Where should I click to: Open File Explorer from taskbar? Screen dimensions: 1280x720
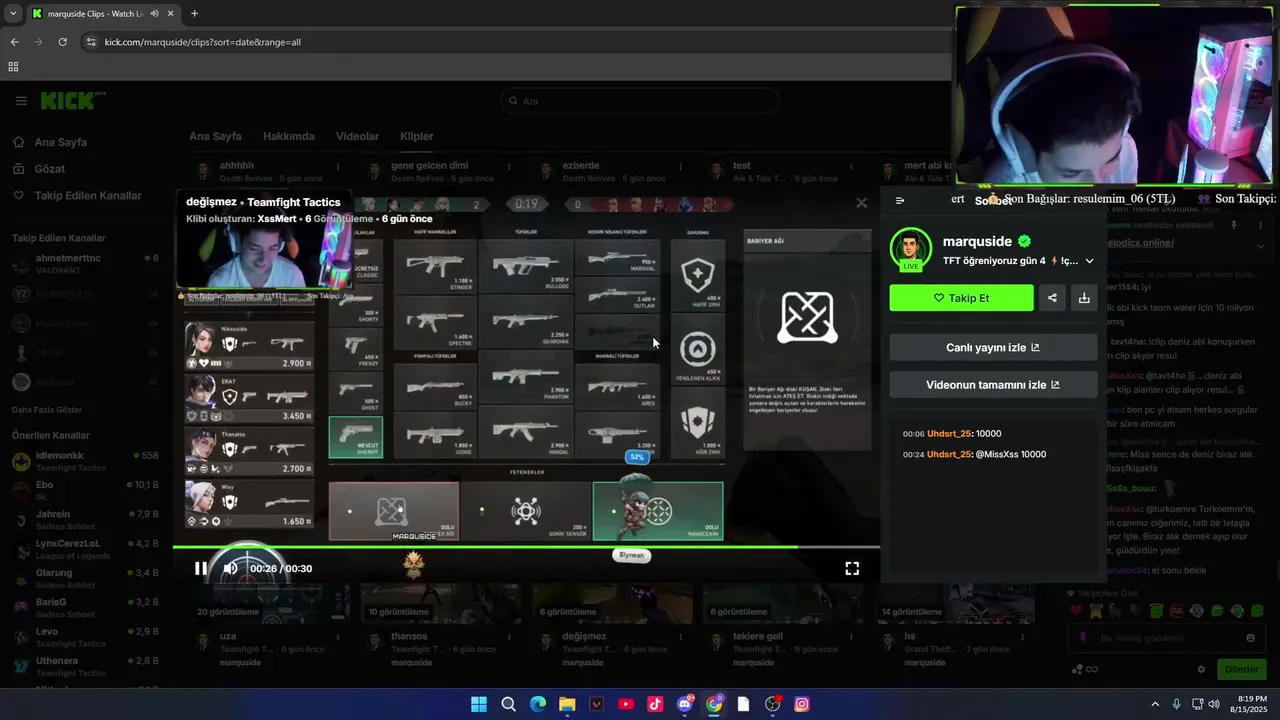pyautogui.click(x=567, y=704)
